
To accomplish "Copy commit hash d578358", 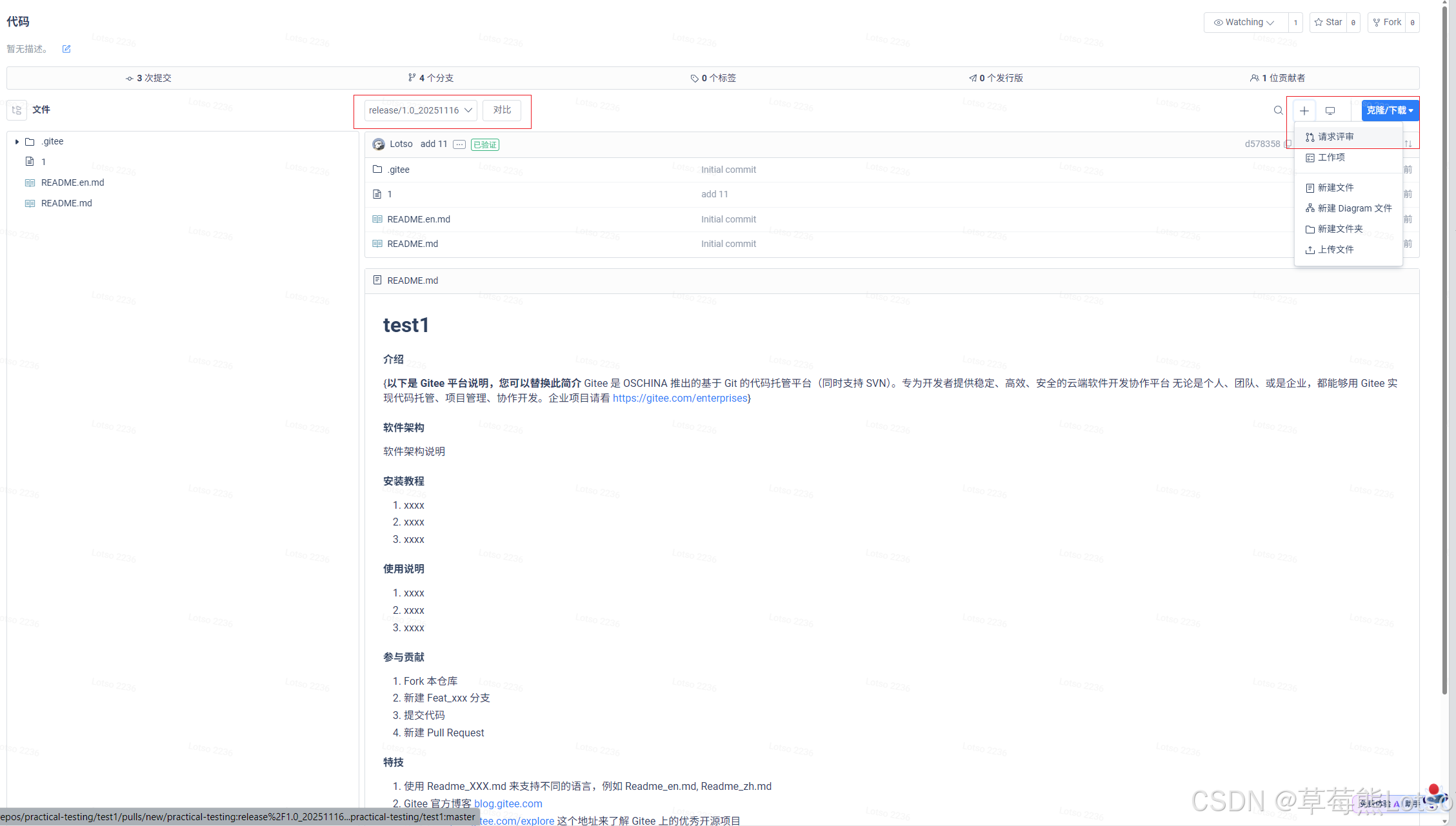I will click(1288, 144).
